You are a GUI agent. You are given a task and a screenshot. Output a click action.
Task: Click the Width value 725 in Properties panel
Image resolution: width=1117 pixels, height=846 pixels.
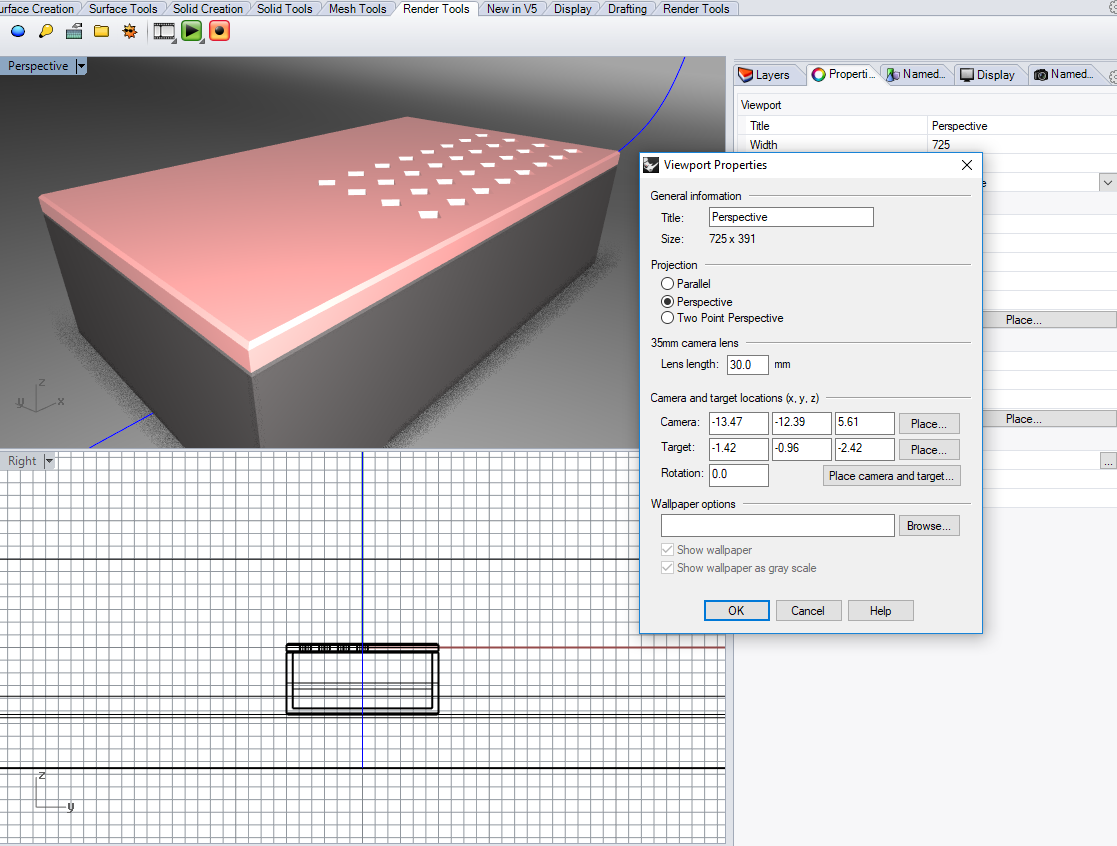pyautogui.click(x=940, y=145)
